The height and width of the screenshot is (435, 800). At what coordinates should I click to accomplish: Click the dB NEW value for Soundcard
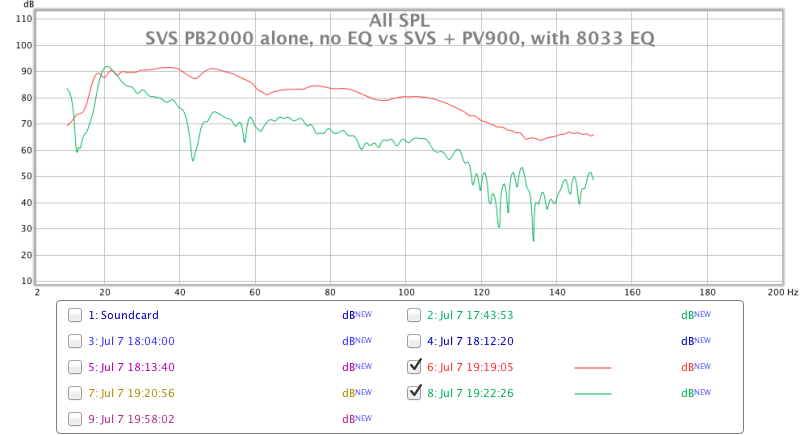pyautogui.click(x=357, y=315)
